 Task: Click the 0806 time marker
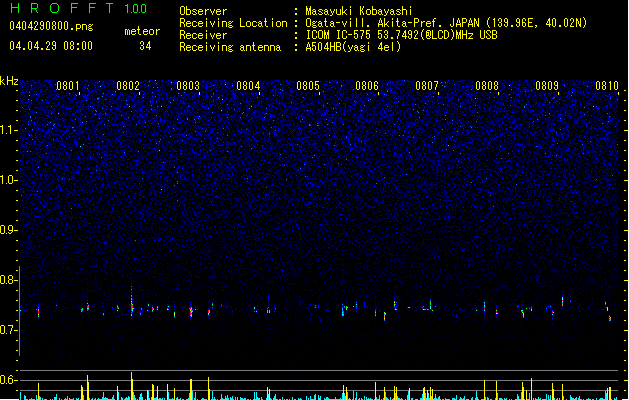click(x=367, y=86)
